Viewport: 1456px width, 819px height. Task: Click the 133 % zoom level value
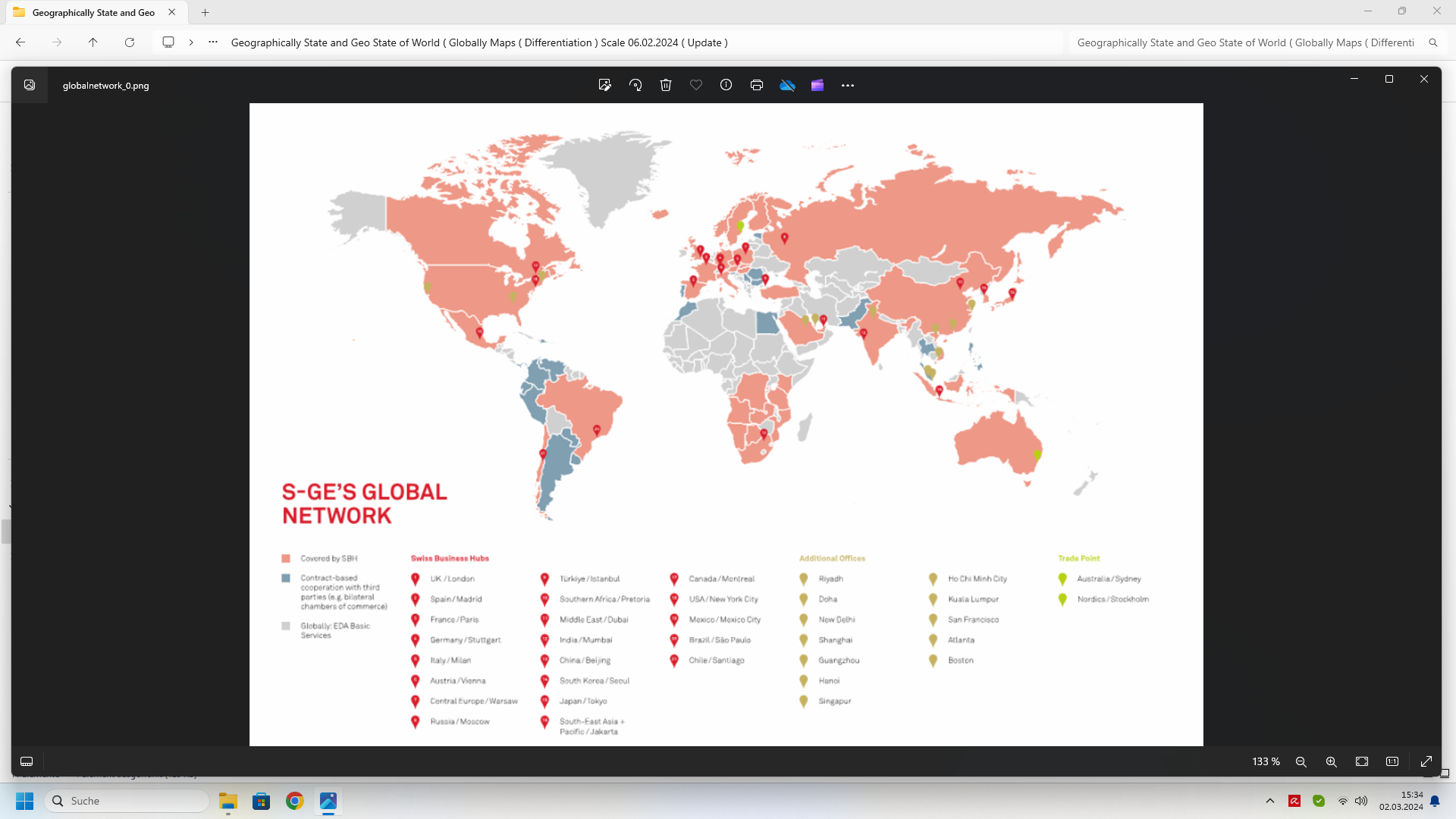pos(1266,761)
